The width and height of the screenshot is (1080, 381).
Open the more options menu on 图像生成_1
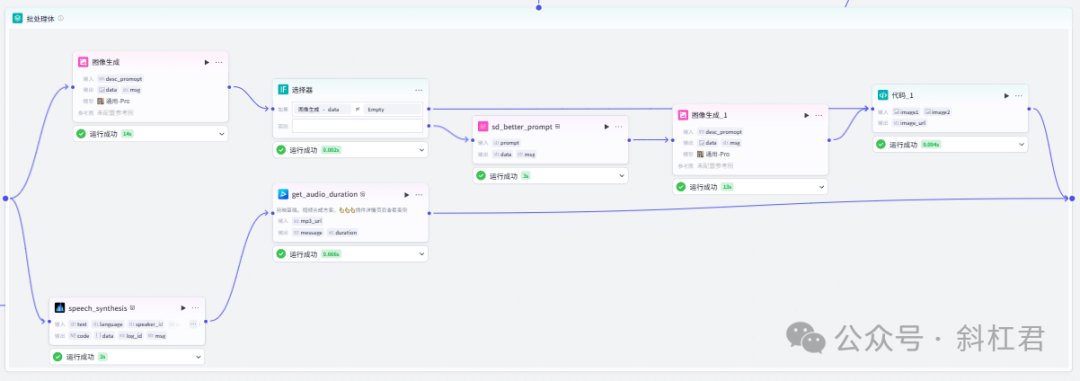[x=818, y=115]
